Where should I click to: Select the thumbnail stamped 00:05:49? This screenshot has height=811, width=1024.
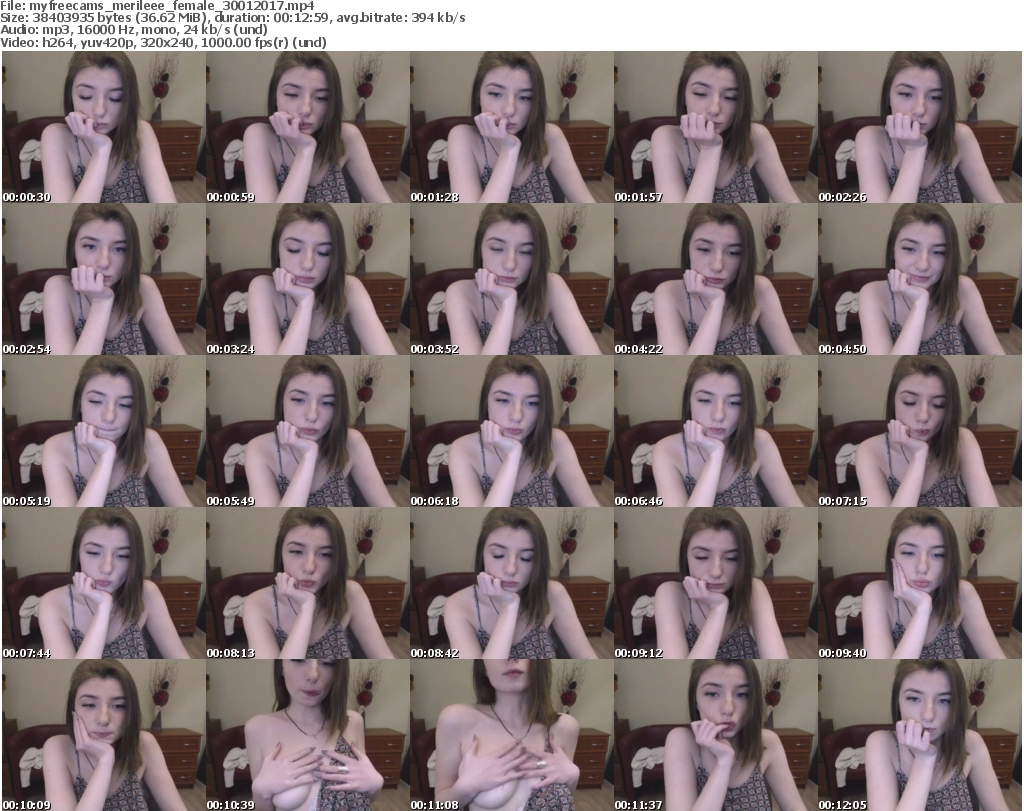click(308, 432)
